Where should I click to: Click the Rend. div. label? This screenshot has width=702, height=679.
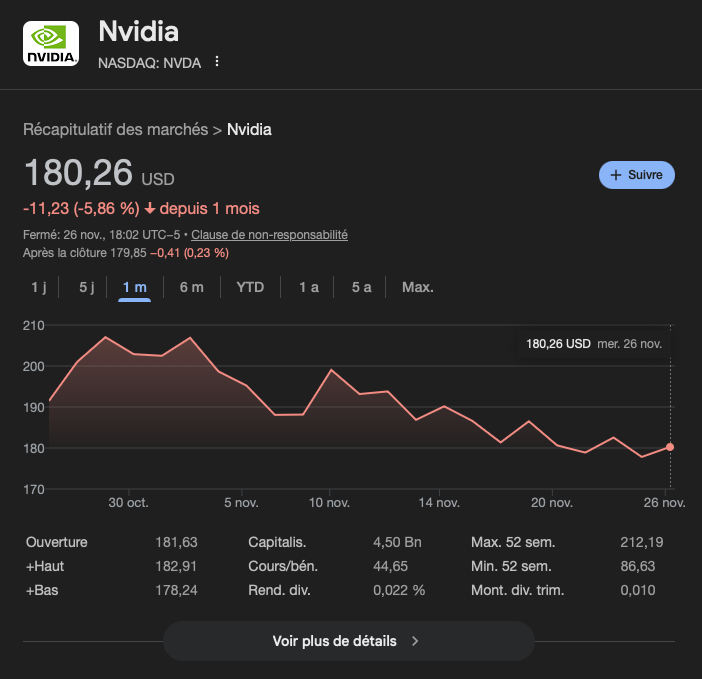(279, 590)
